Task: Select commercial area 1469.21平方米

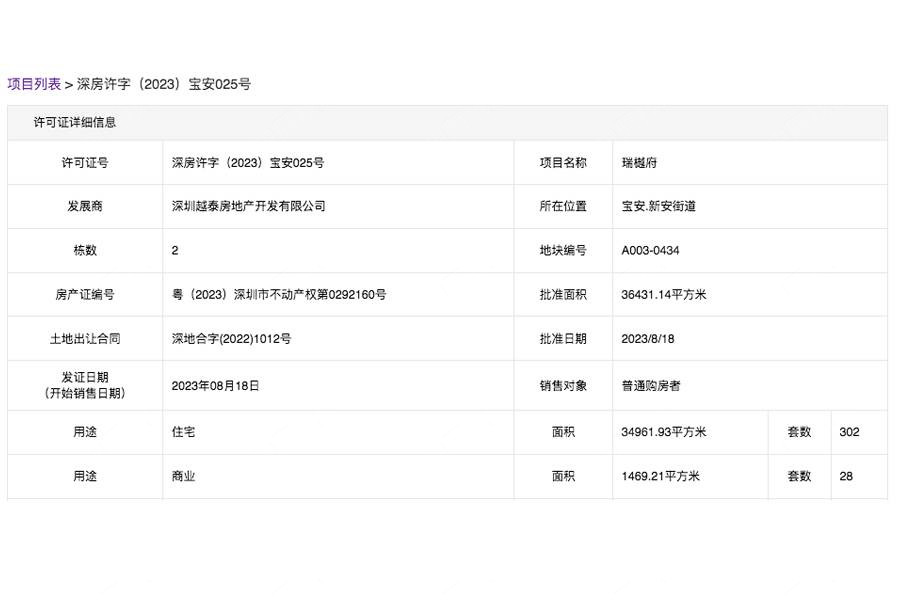Action: [x=660, y=476]
